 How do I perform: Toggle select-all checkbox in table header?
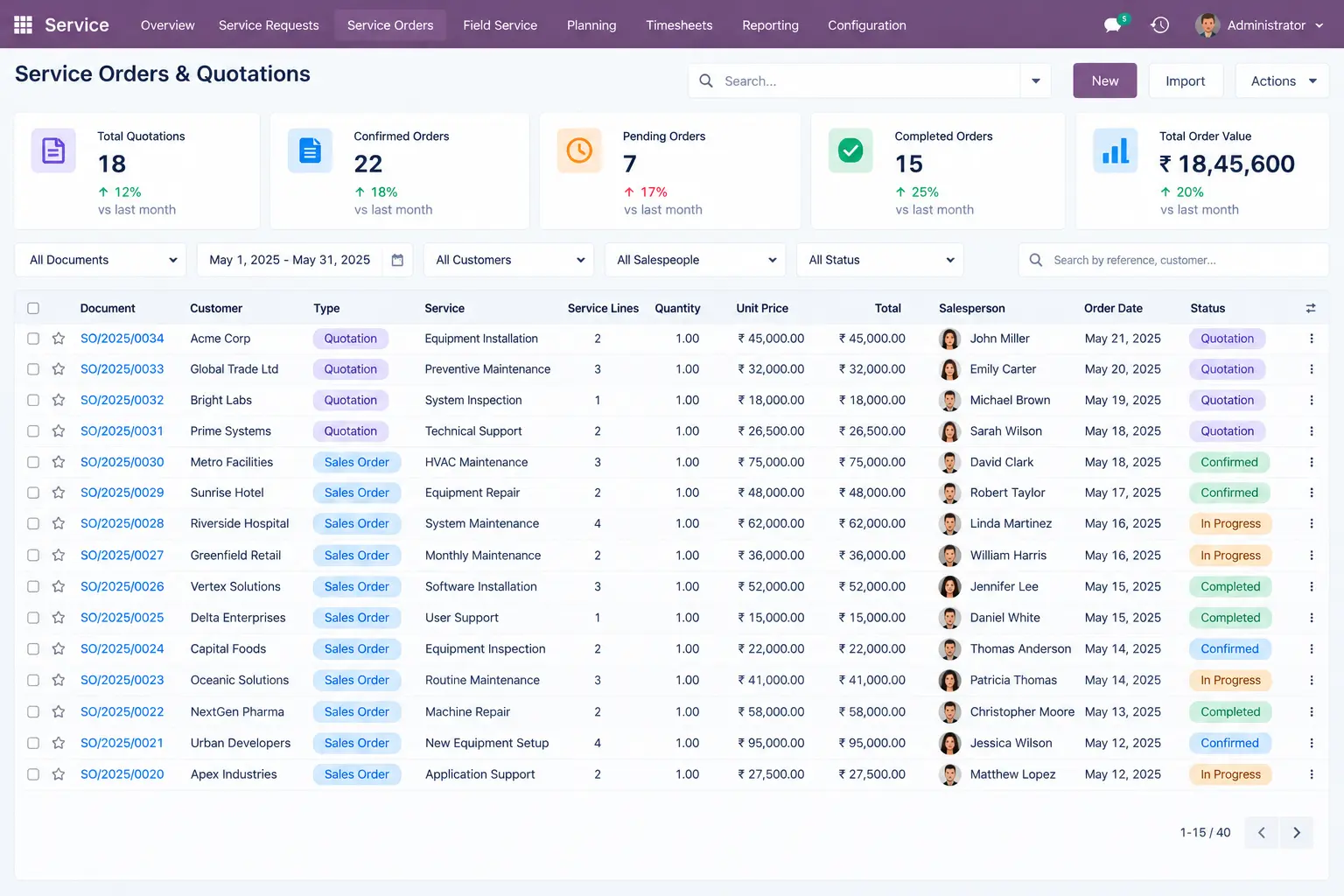pos(33,308)
